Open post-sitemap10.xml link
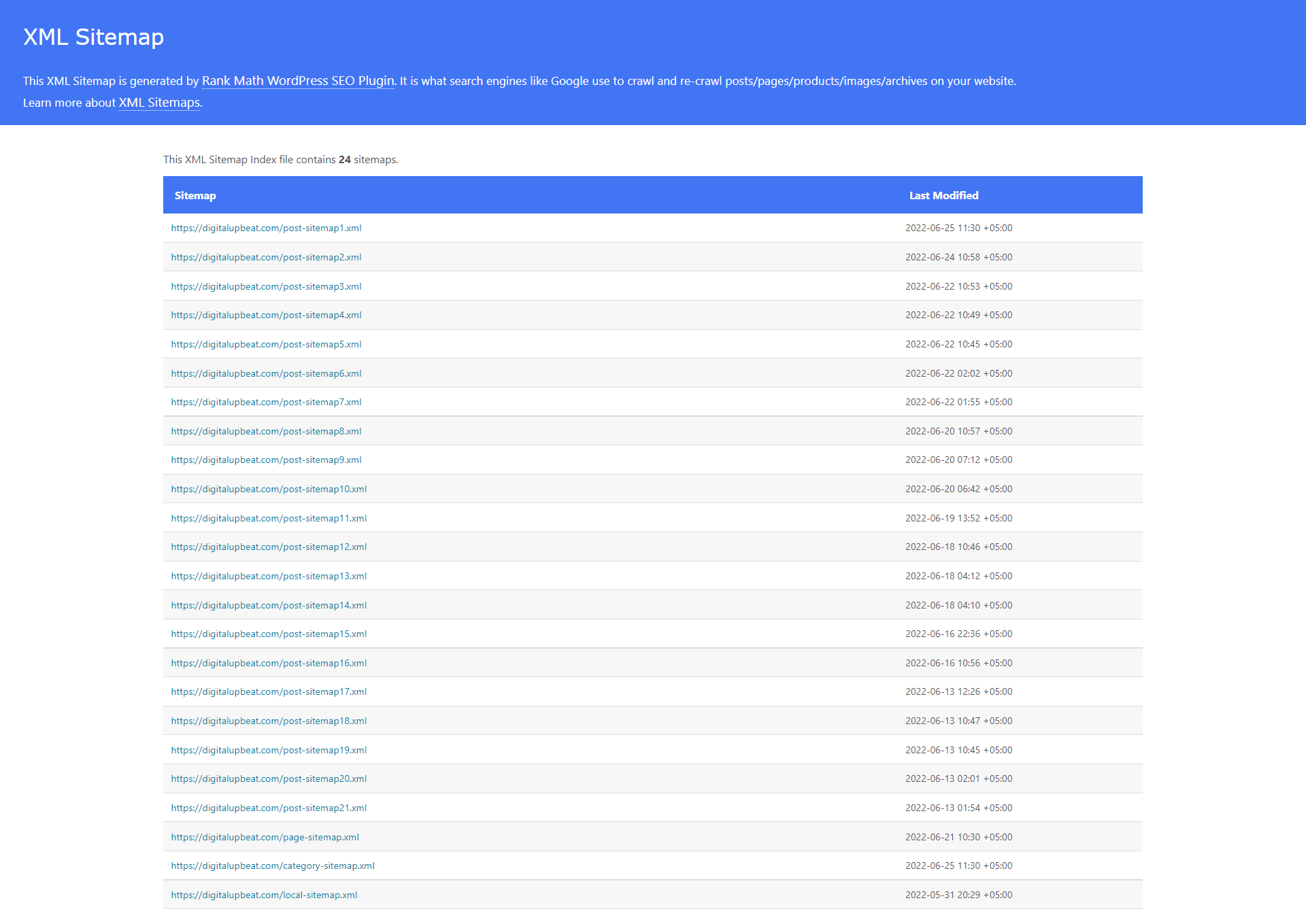The width and height of the screenshot is (1306, 924). click(269, 489)
